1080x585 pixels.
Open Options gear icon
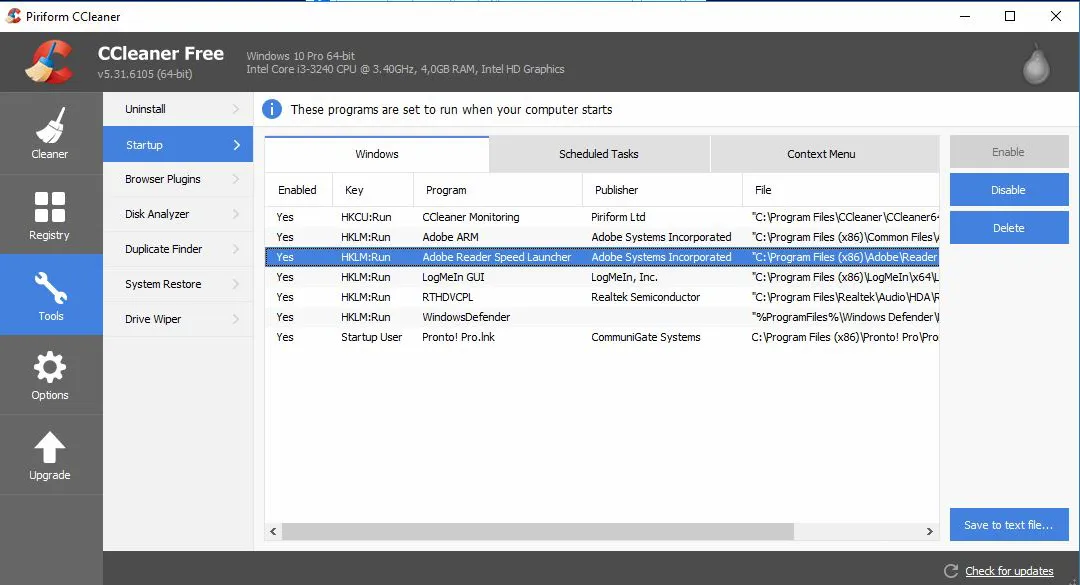click(50, 368)
